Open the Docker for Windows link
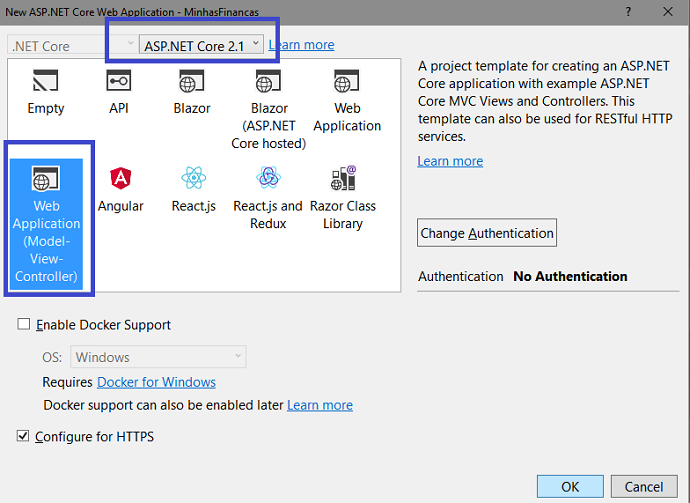 pos(156,382)
